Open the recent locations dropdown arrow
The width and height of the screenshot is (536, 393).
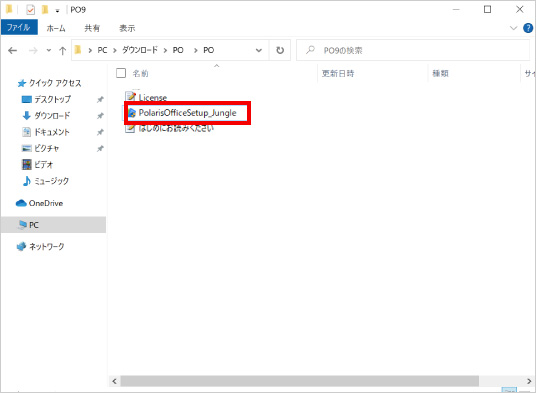point(49,51)
